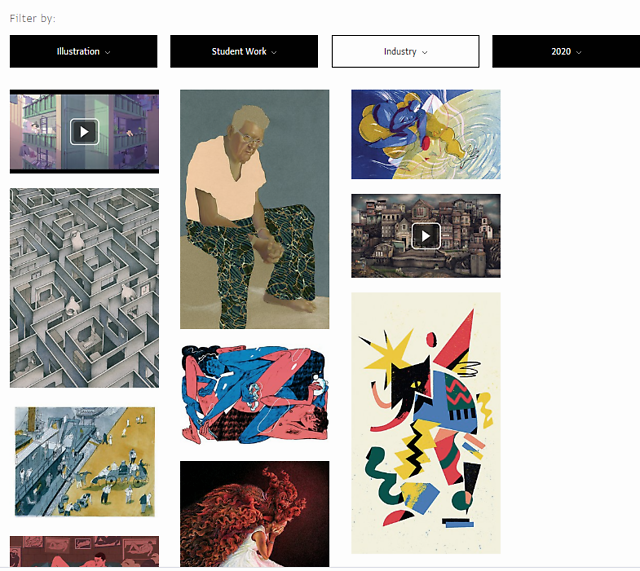Open the red-toned gallery wall artwork
The width and height of the screenshot is (640, 571).
point(84,551)
